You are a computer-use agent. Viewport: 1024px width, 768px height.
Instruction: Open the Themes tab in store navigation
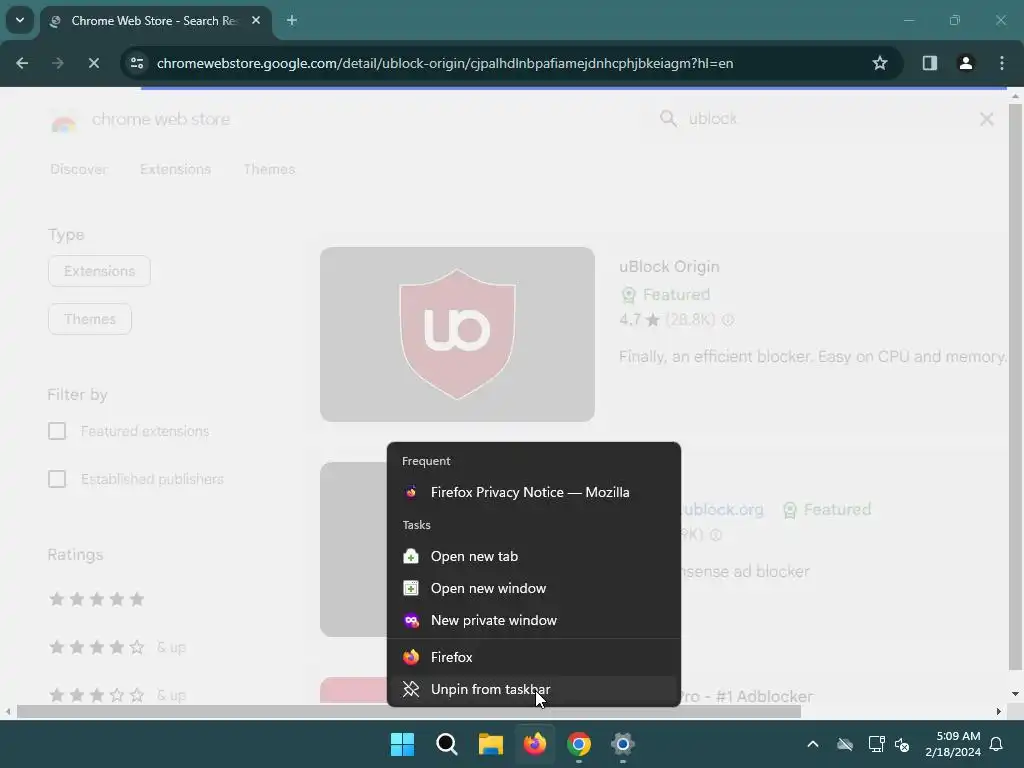pyautogui.click(x=269, y=169)
